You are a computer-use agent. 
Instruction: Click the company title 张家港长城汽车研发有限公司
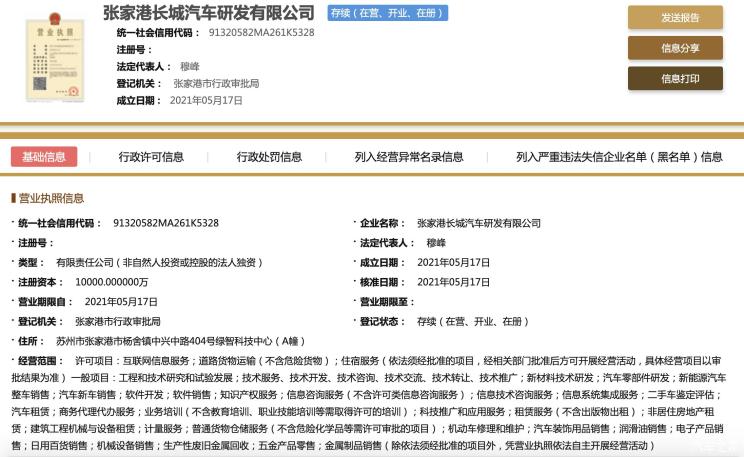coord(208,12)
